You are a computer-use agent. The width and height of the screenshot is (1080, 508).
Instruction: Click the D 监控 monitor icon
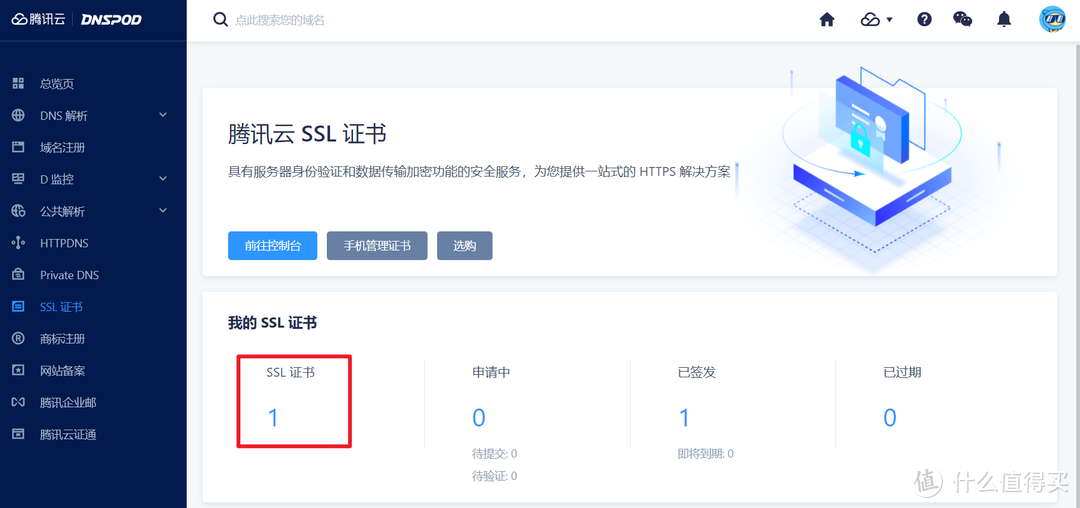pyautogui.click(x=19, y=179)
